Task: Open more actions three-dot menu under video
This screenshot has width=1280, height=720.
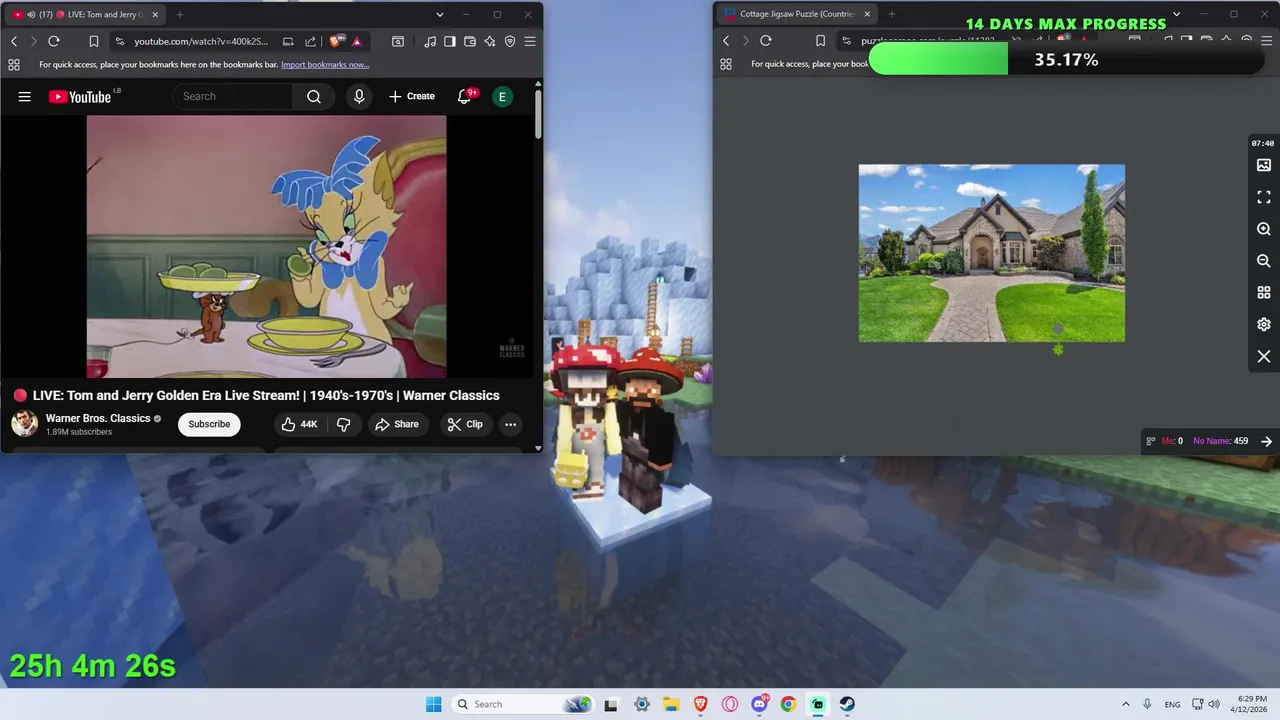Action: coord(510,424)
